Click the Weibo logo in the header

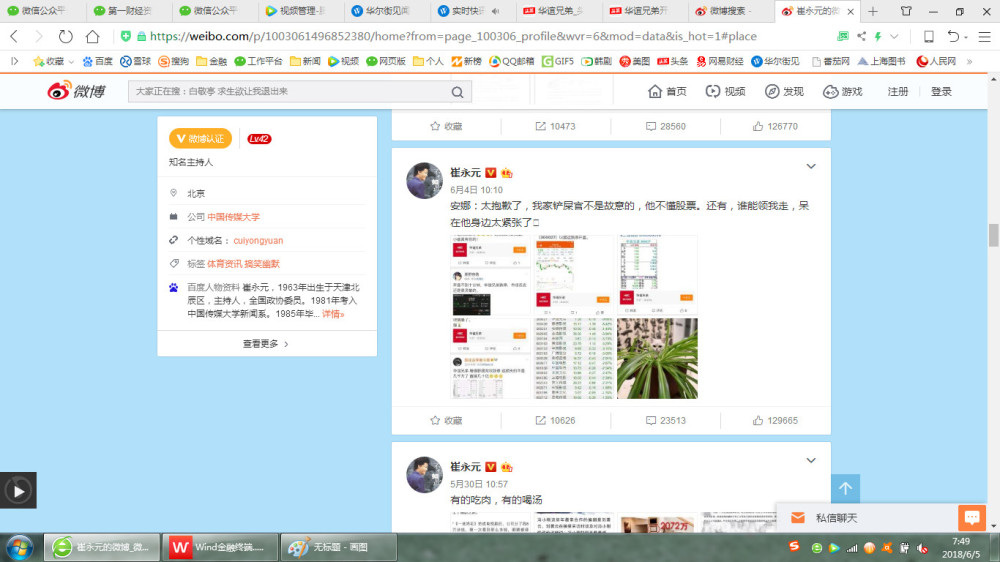click(77, 91)
